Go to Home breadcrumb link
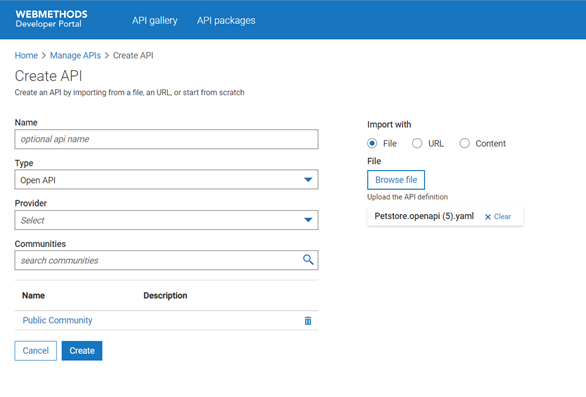Image resolution: width=586 pixels, height=397 pixels. click(26, 55)
